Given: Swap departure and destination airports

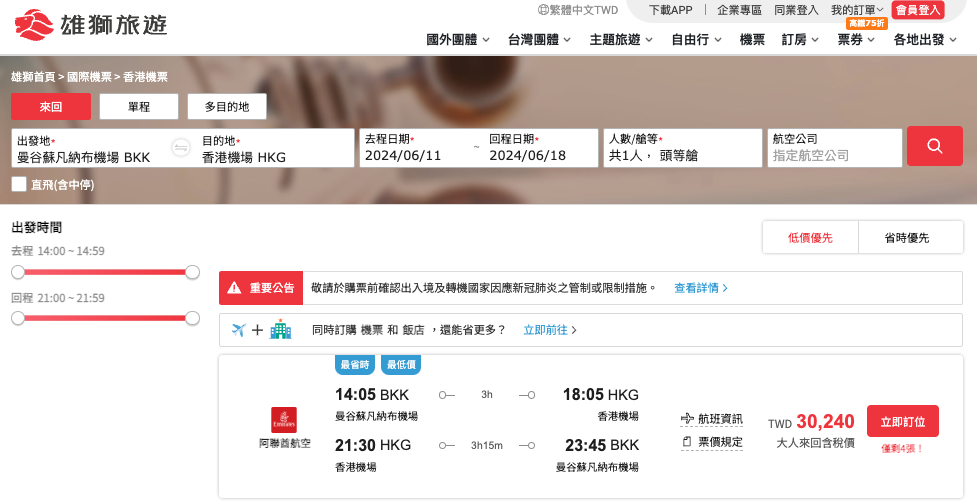Looking at the screenshot, I should tap(181, 148).
